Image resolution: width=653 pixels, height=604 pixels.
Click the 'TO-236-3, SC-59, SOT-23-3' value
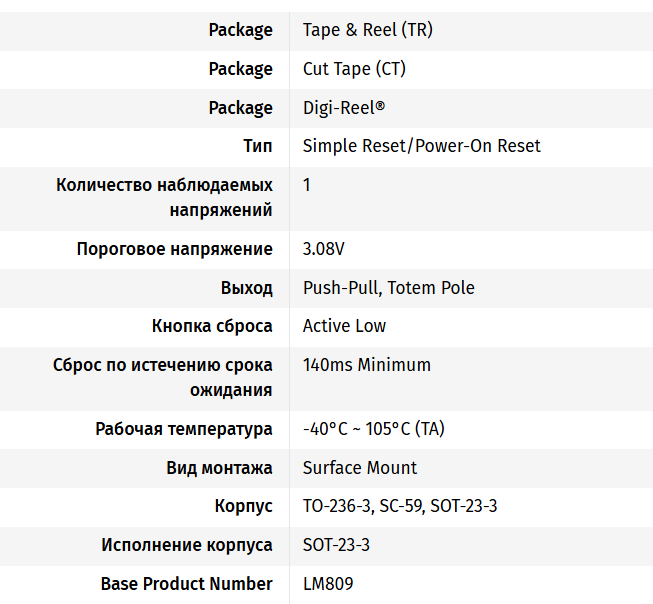point(399,506)
